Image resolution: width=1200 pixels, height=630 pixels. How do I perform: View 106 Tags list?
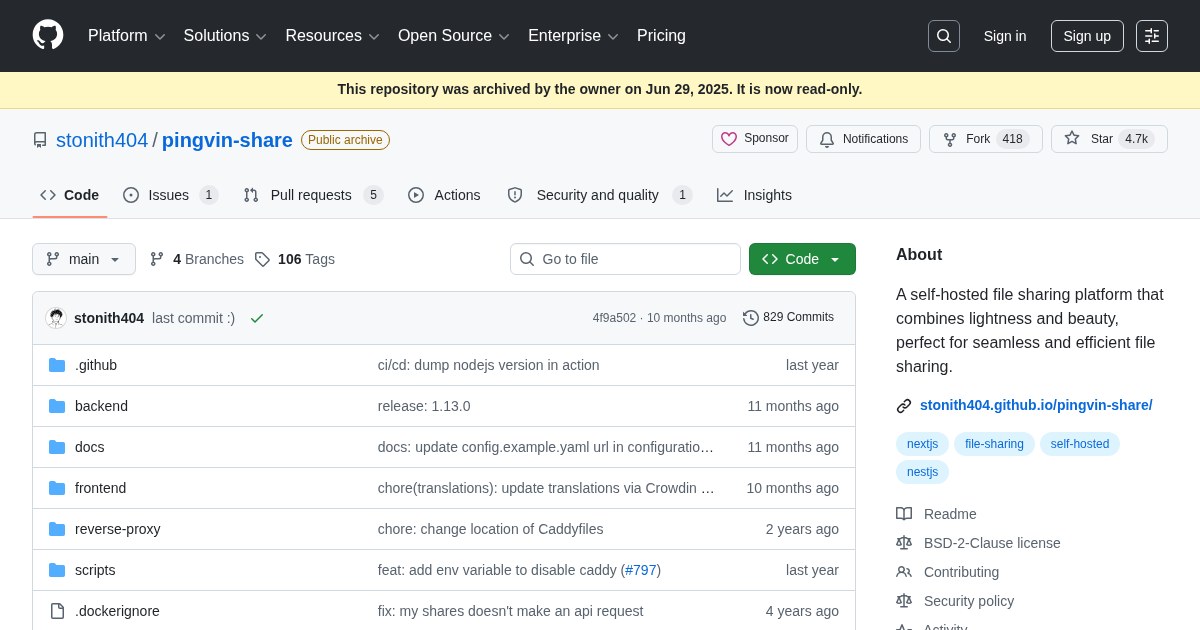[295, 259]
